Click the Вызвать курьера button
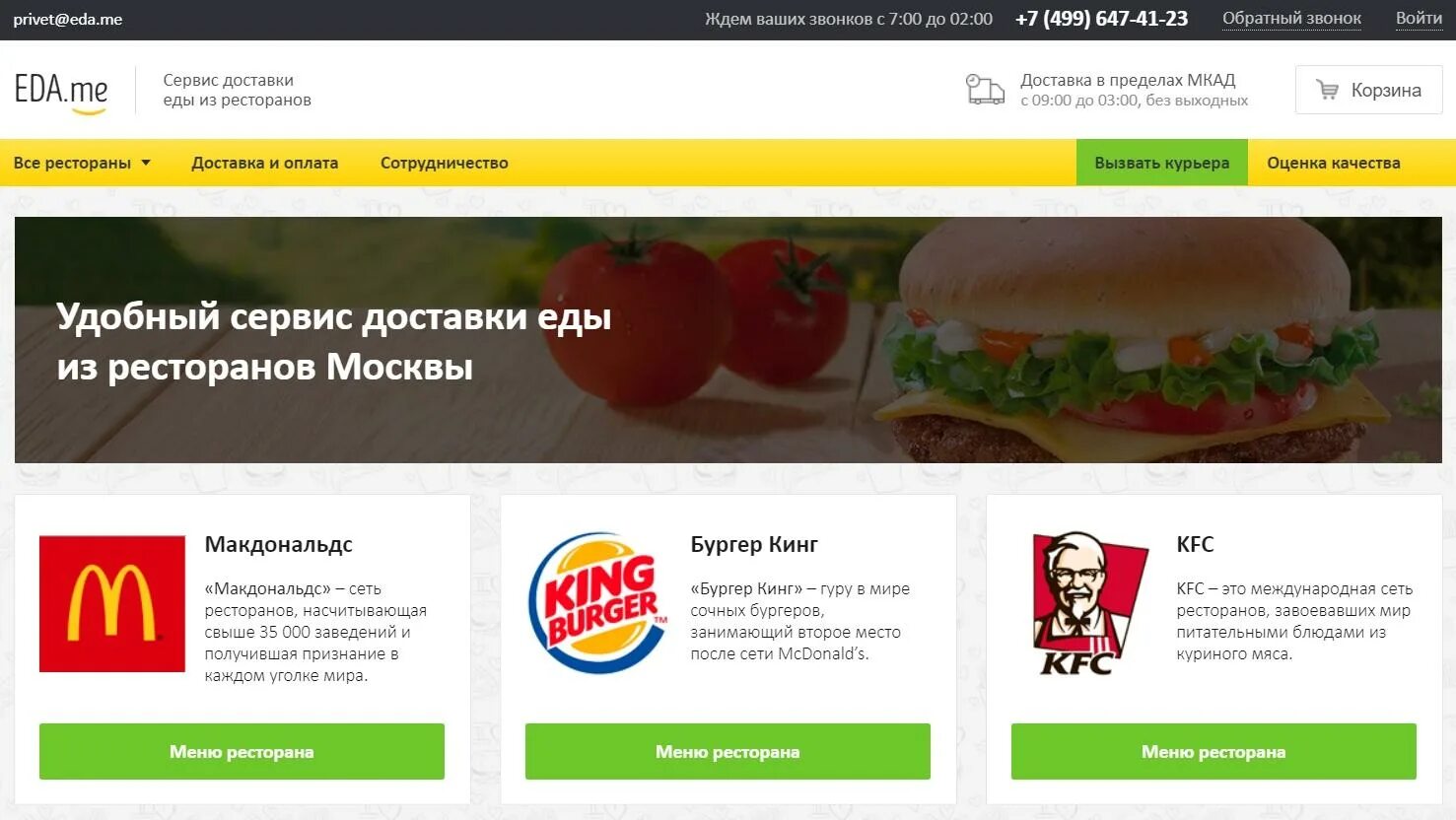The height and width of the screenshot is (820, 1456). (1162, 163)
